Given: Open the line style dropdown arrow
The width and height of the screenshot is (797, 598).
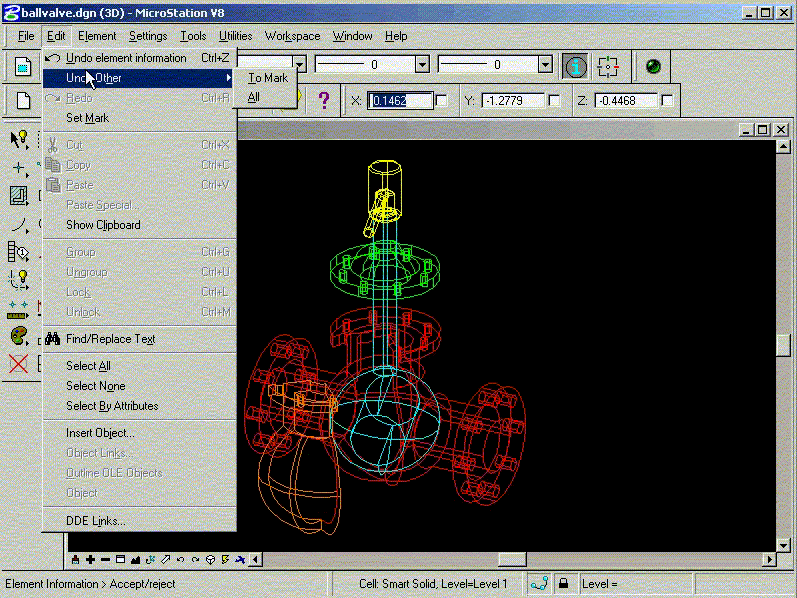Looking at the screenshot, I should 422,65.
